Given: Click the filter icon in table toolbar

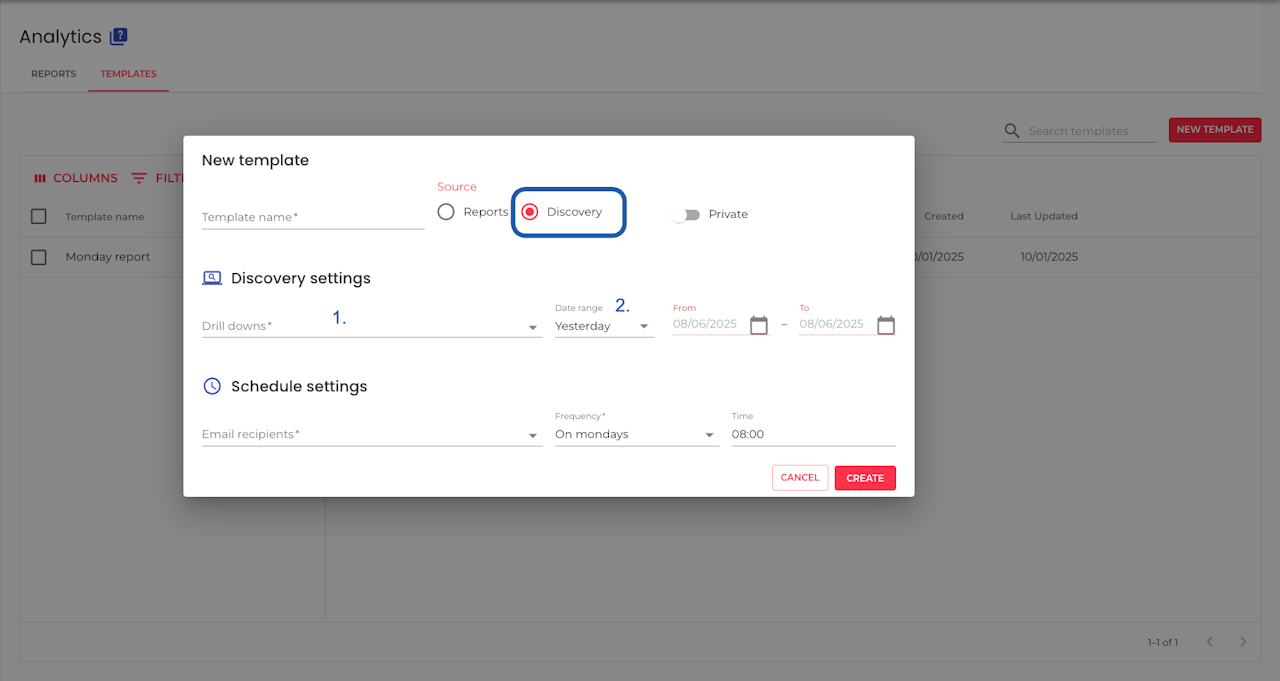Looking at the screenshot, I should coord(139,178).
